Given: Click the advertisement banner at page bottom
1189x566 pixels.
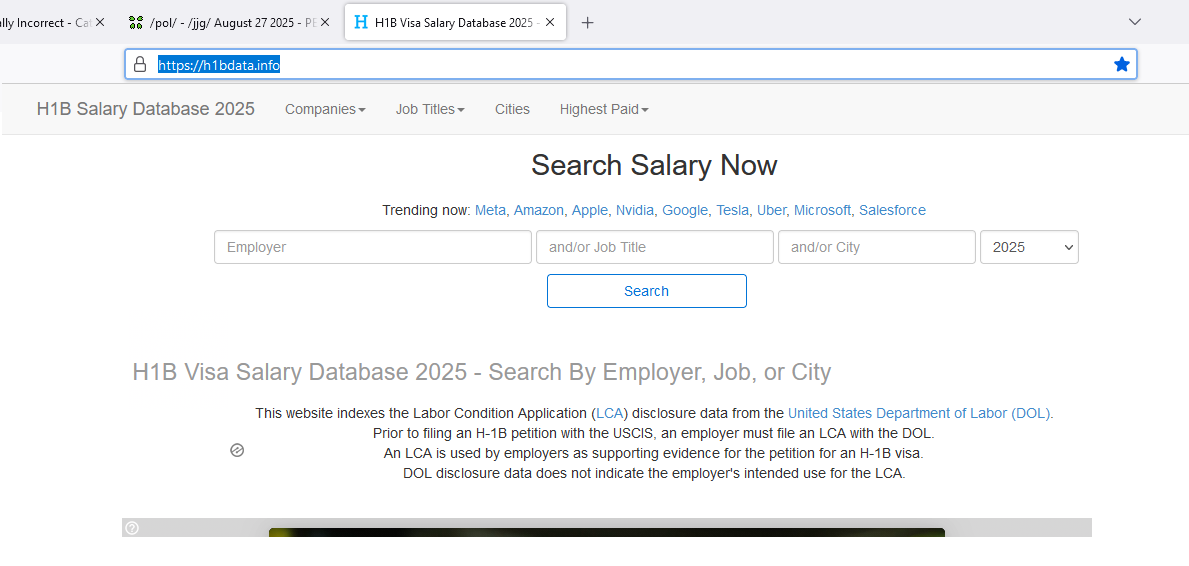Looking at the screenshot, I should (607, 528).
